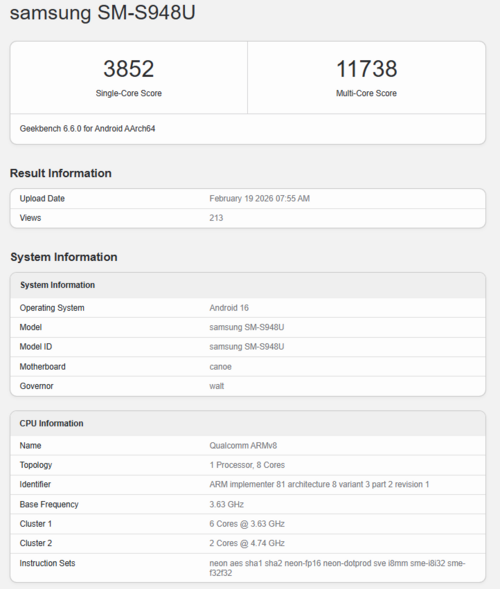Select the multi-core score 11738
Screen dimensions: 500x589
coord(366,69)
